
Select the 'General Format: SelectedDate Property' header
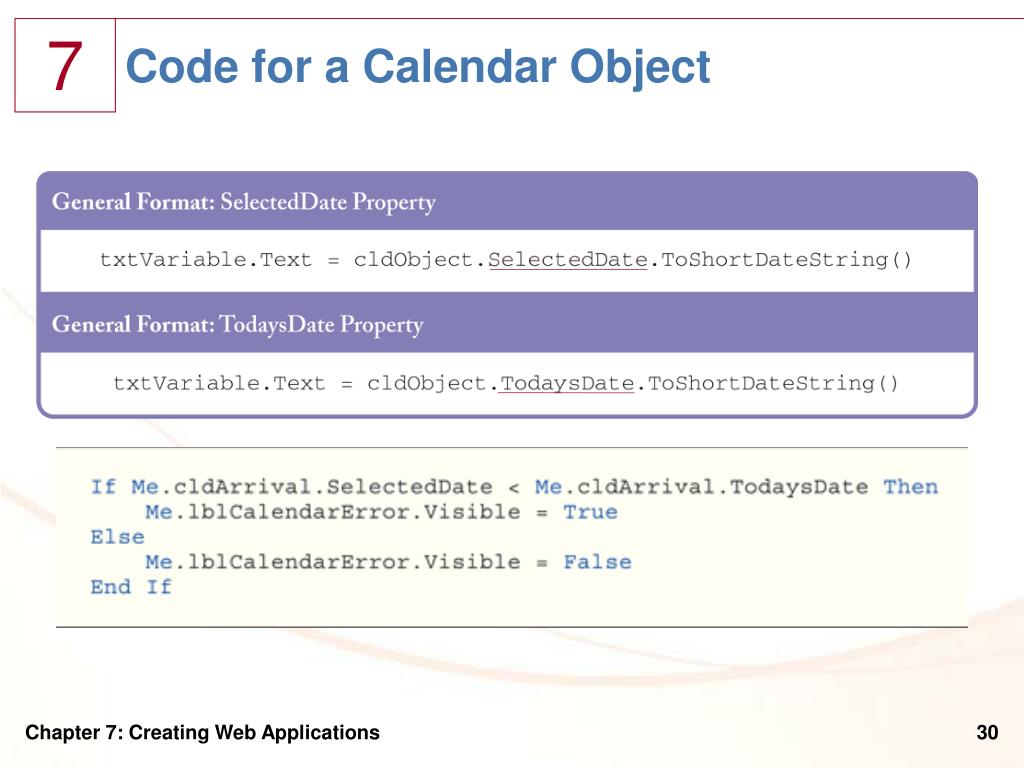click(244, 203)
